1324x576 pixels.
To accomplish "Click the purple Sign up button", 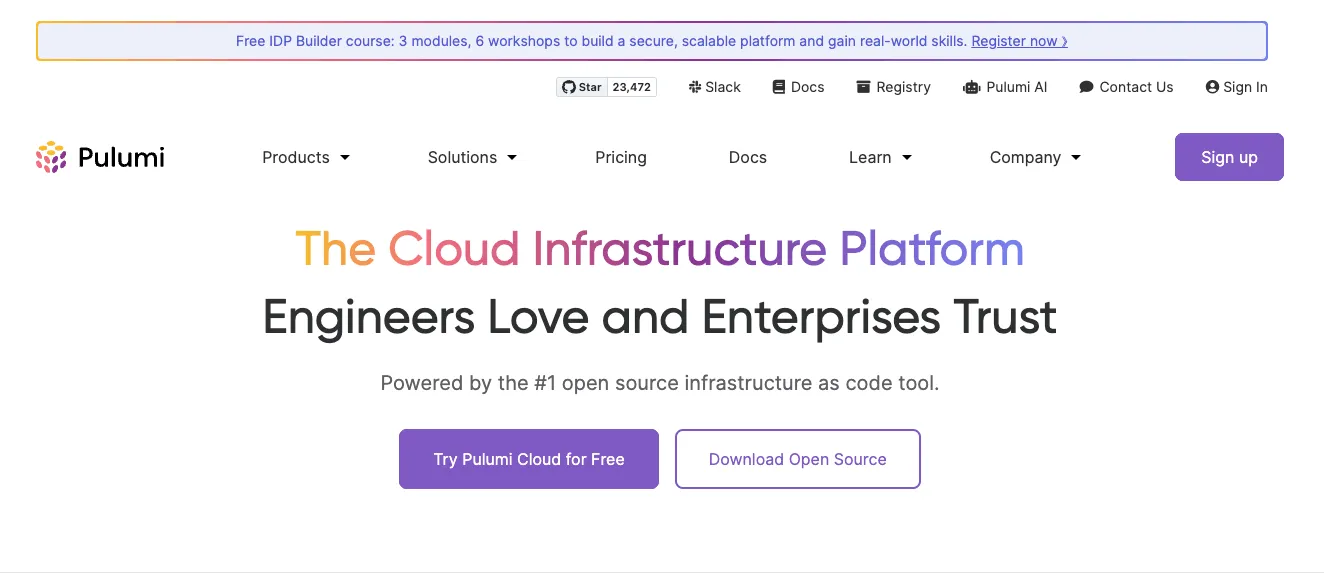I will pos(1229,157).
